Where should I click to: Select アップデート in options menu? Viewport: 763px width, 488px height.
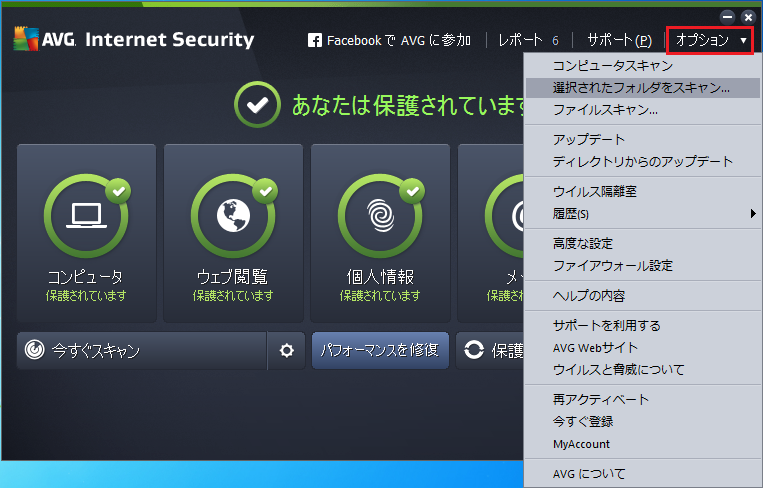[x=643, y=140]
